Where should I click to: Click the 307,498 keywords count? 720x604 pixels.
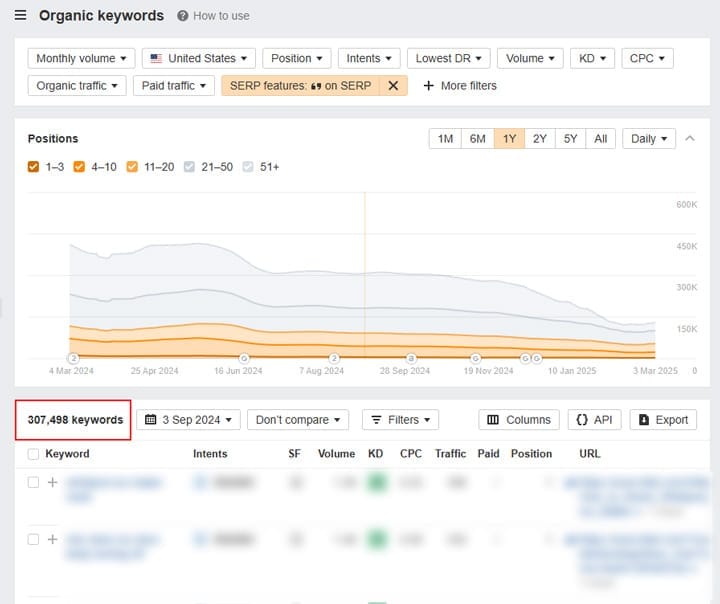pyautogui.click(x=75, y=419)
